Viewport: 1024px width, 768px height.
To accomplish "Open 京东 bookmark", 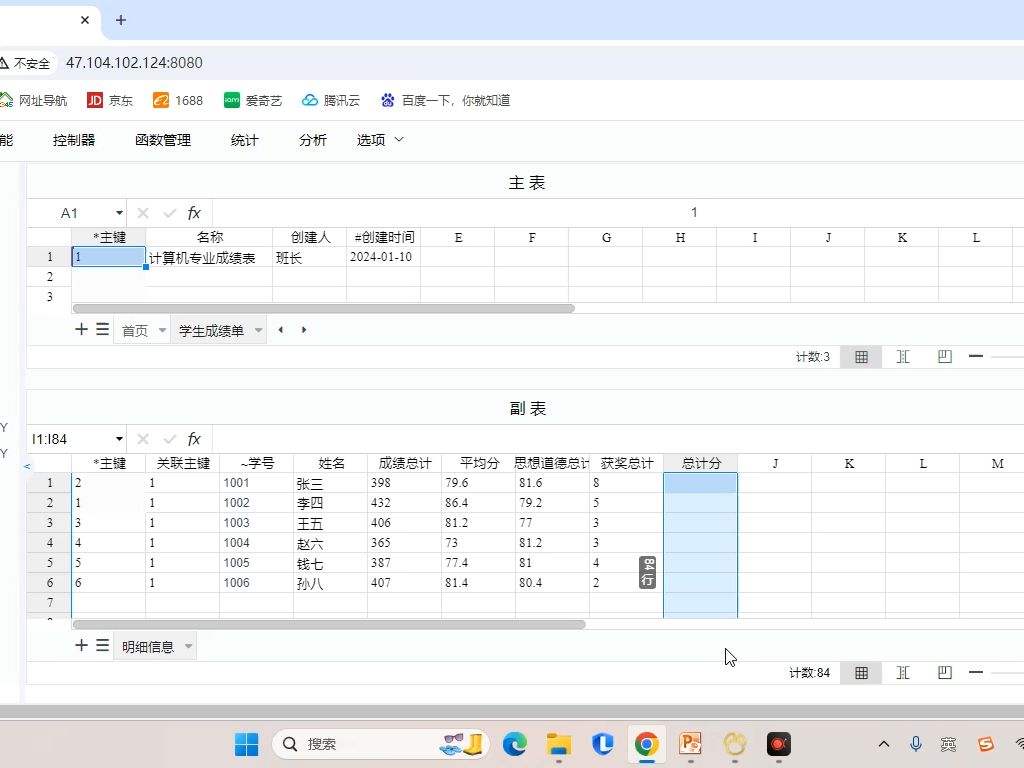I will click(110, 100).
